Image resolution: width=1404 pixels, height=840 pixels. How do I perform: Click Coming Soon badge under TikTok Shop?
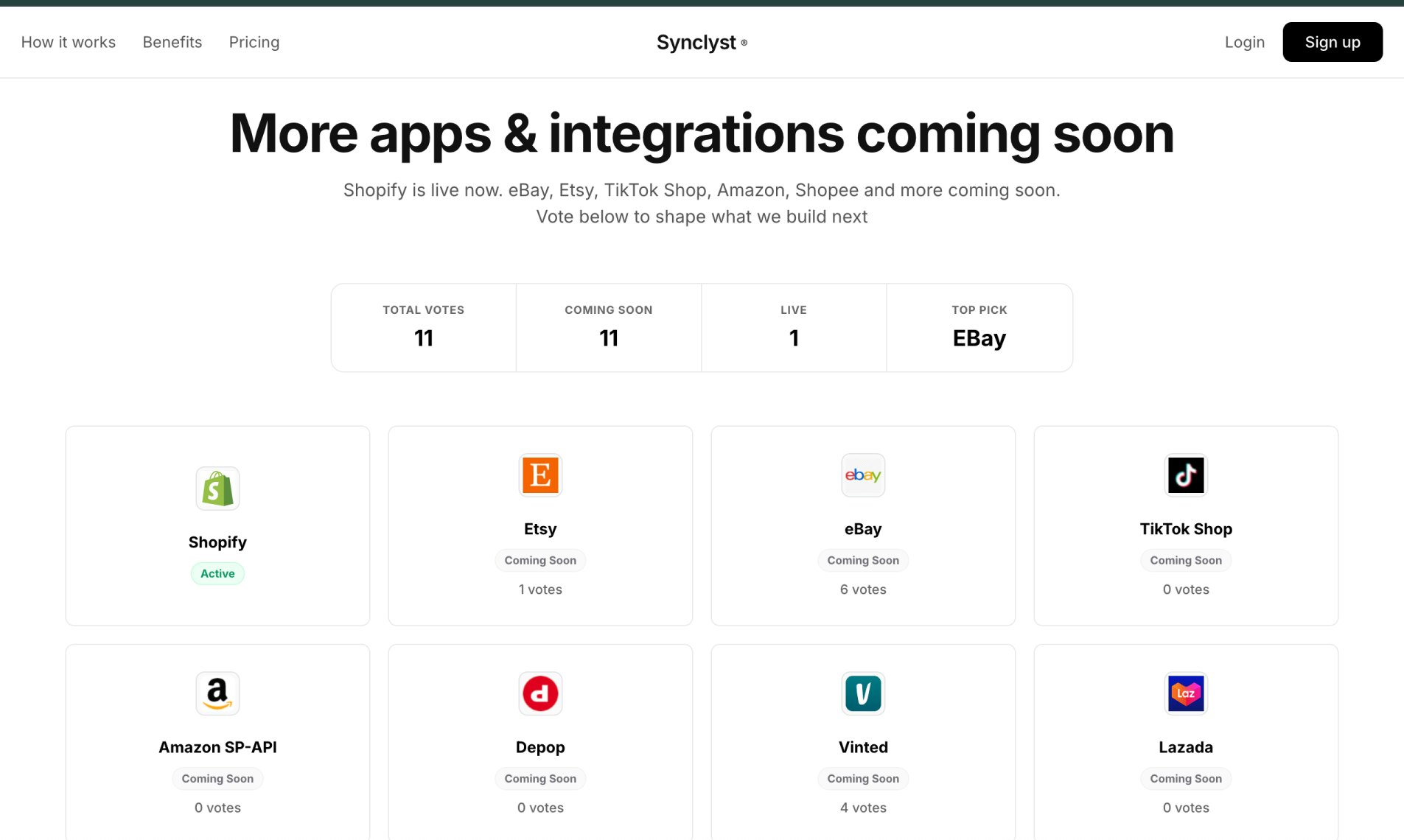pyautogui.click(x=1186, y=560)
